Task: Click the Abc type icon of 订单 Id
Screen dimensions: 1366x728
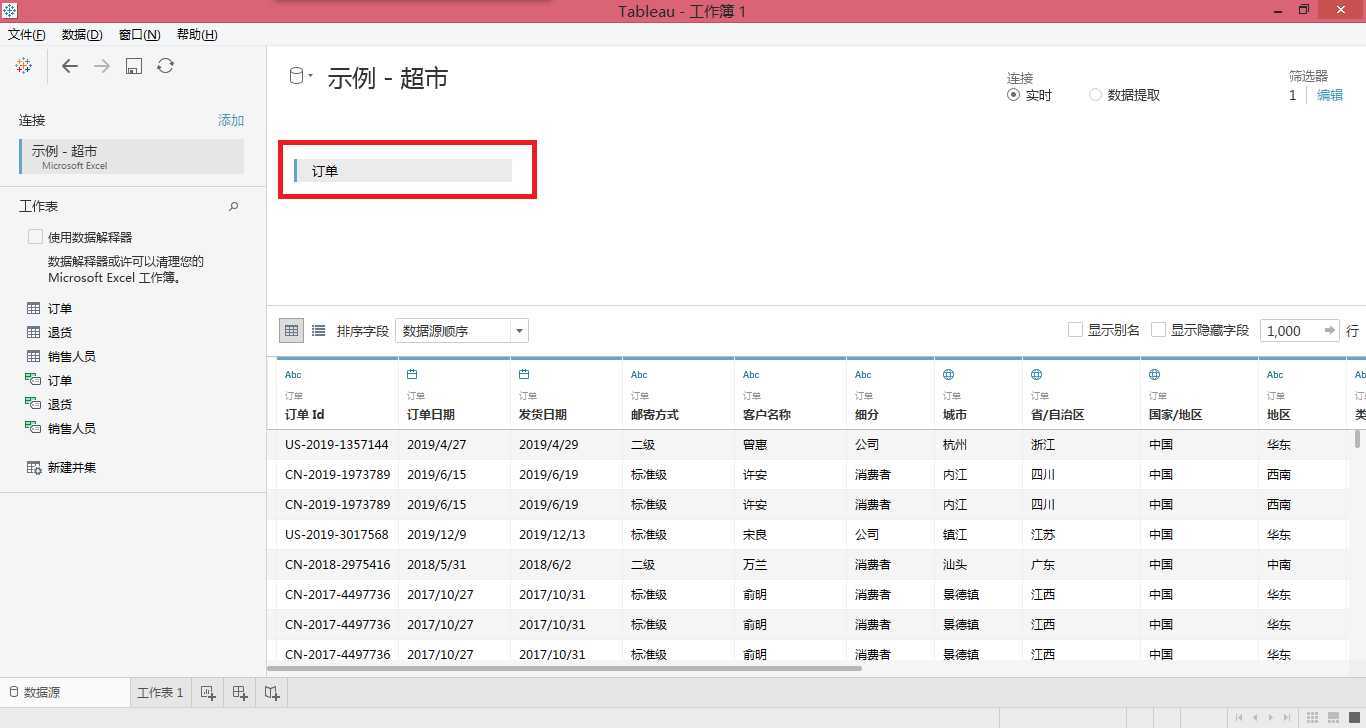Action: point(293,374)
